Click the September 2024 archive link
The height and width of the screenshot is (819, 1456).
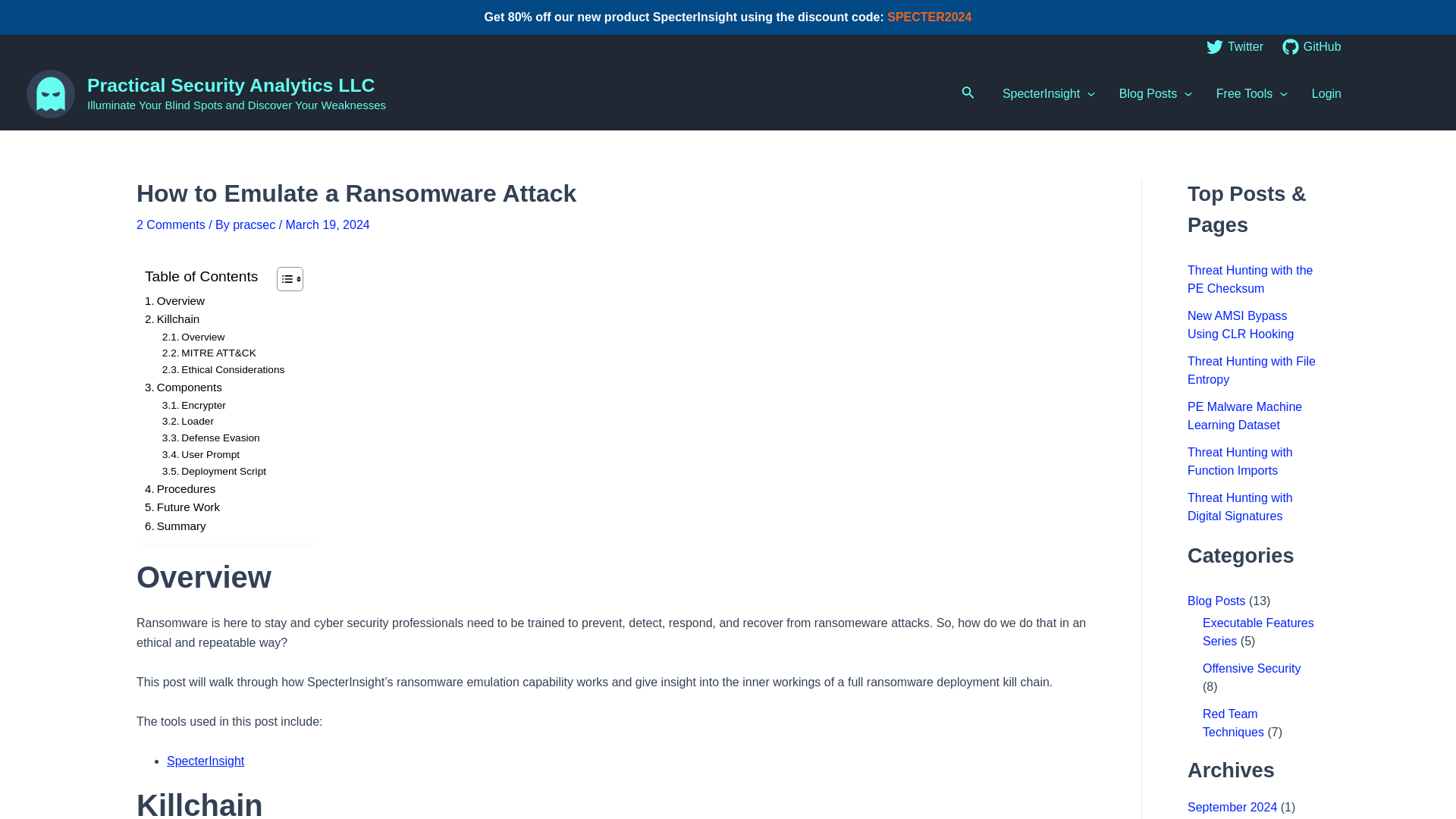click(x=1232, y=807)
